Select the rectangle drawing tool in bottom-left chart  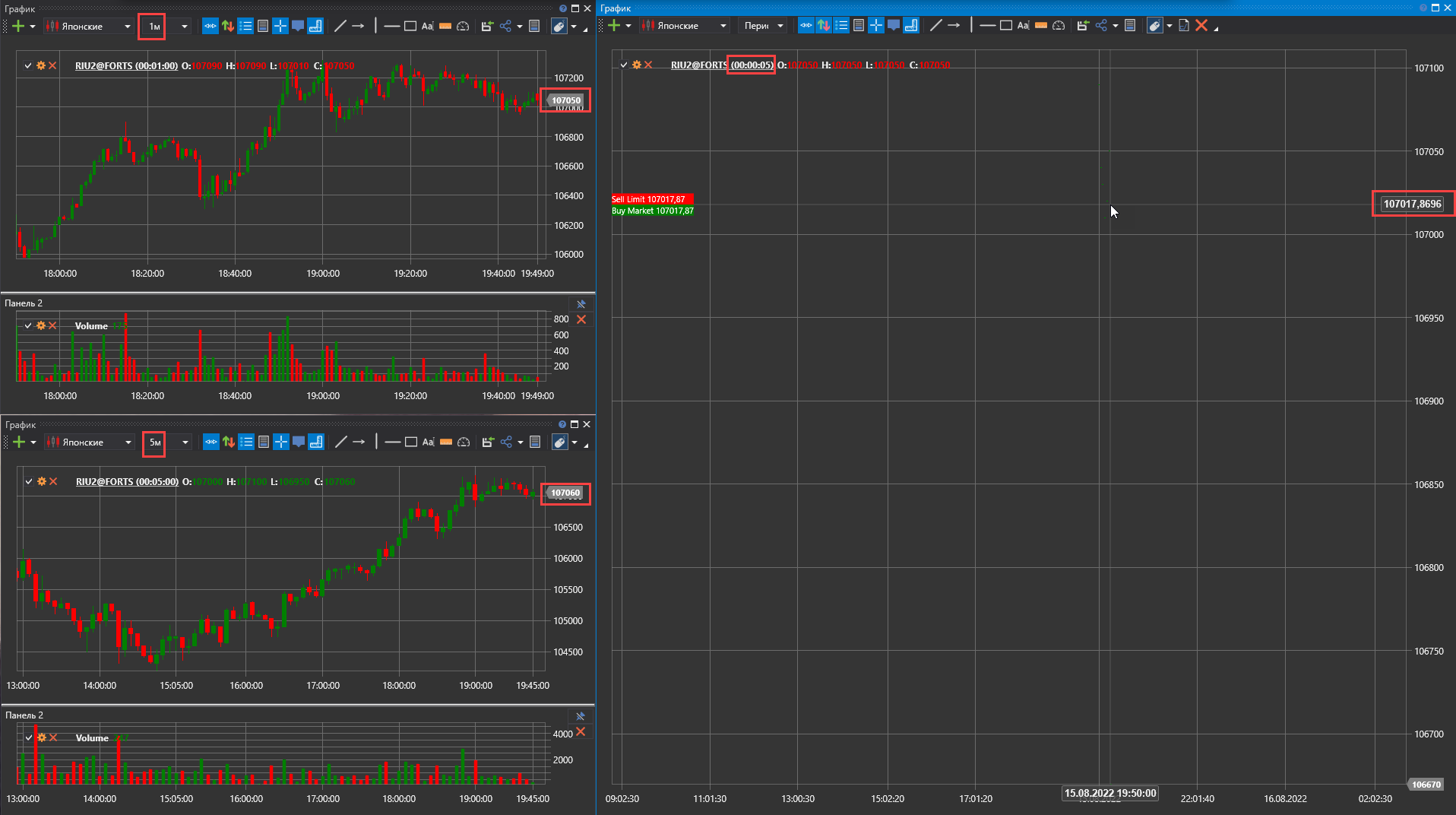click(x=411, y=442)
